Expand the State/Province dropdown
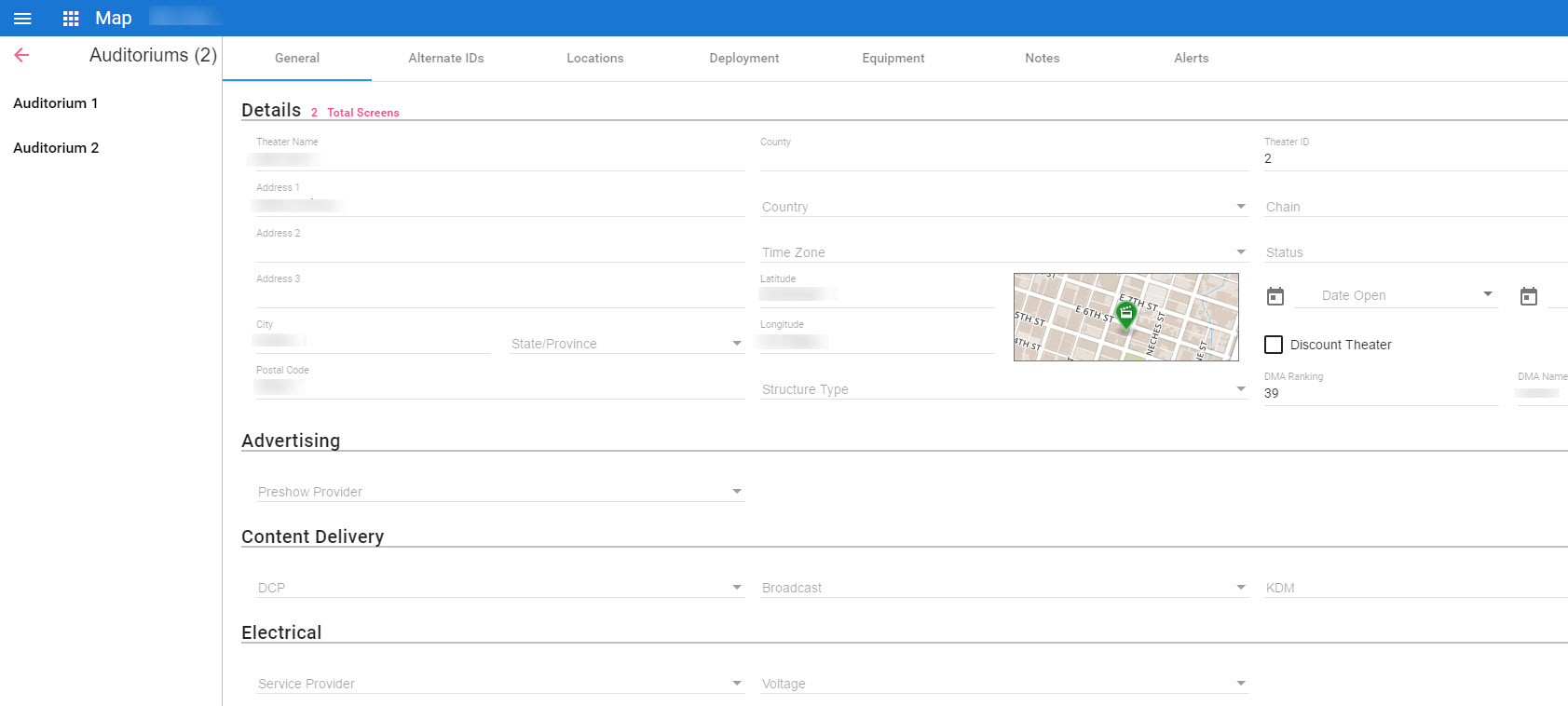 [x=626, y=344]
